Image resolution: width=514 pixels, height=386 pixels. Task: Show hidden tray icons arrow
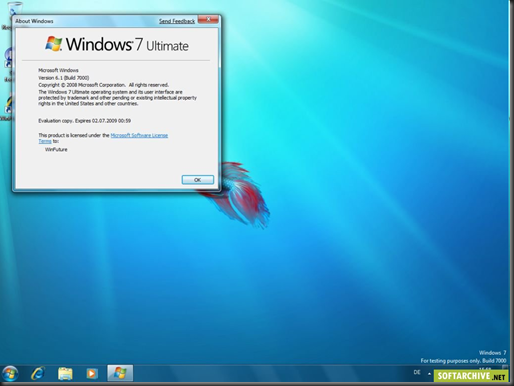[429, 373]
